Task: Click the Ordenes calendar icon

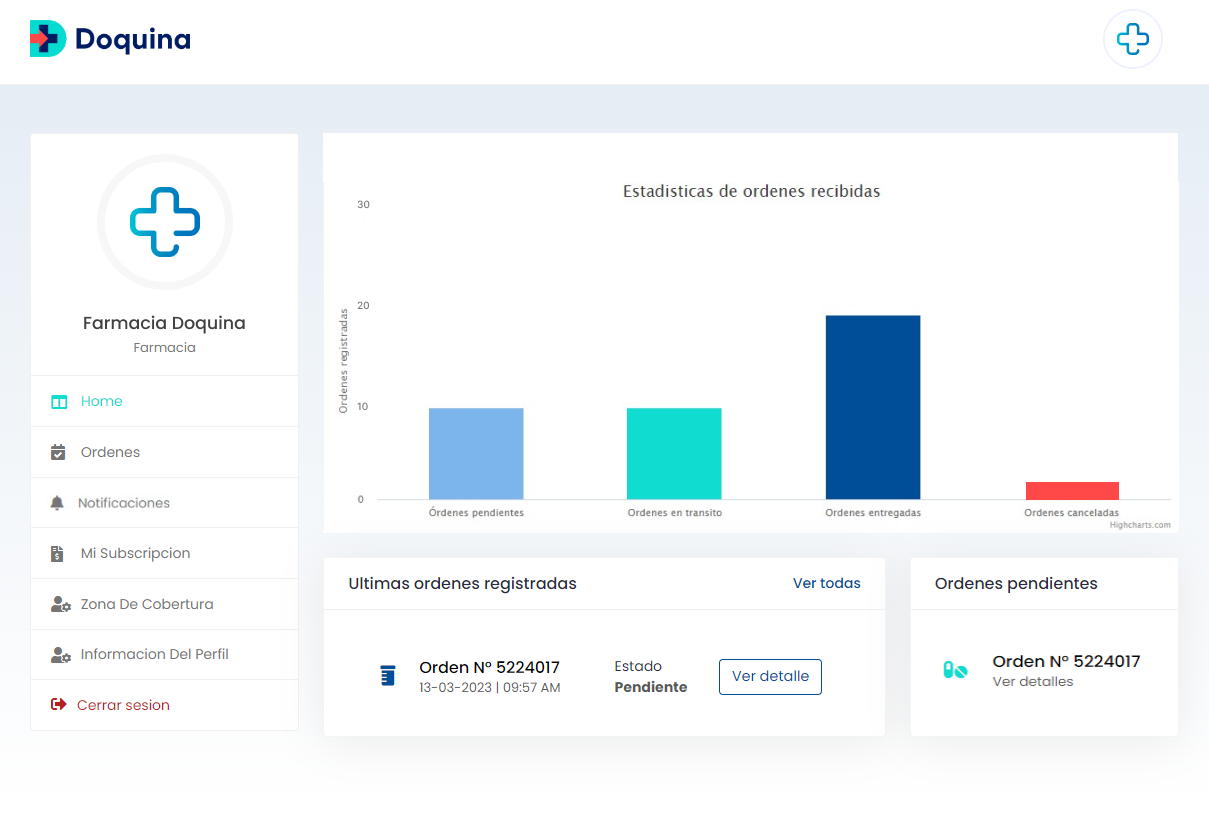Action: (59, 451)
